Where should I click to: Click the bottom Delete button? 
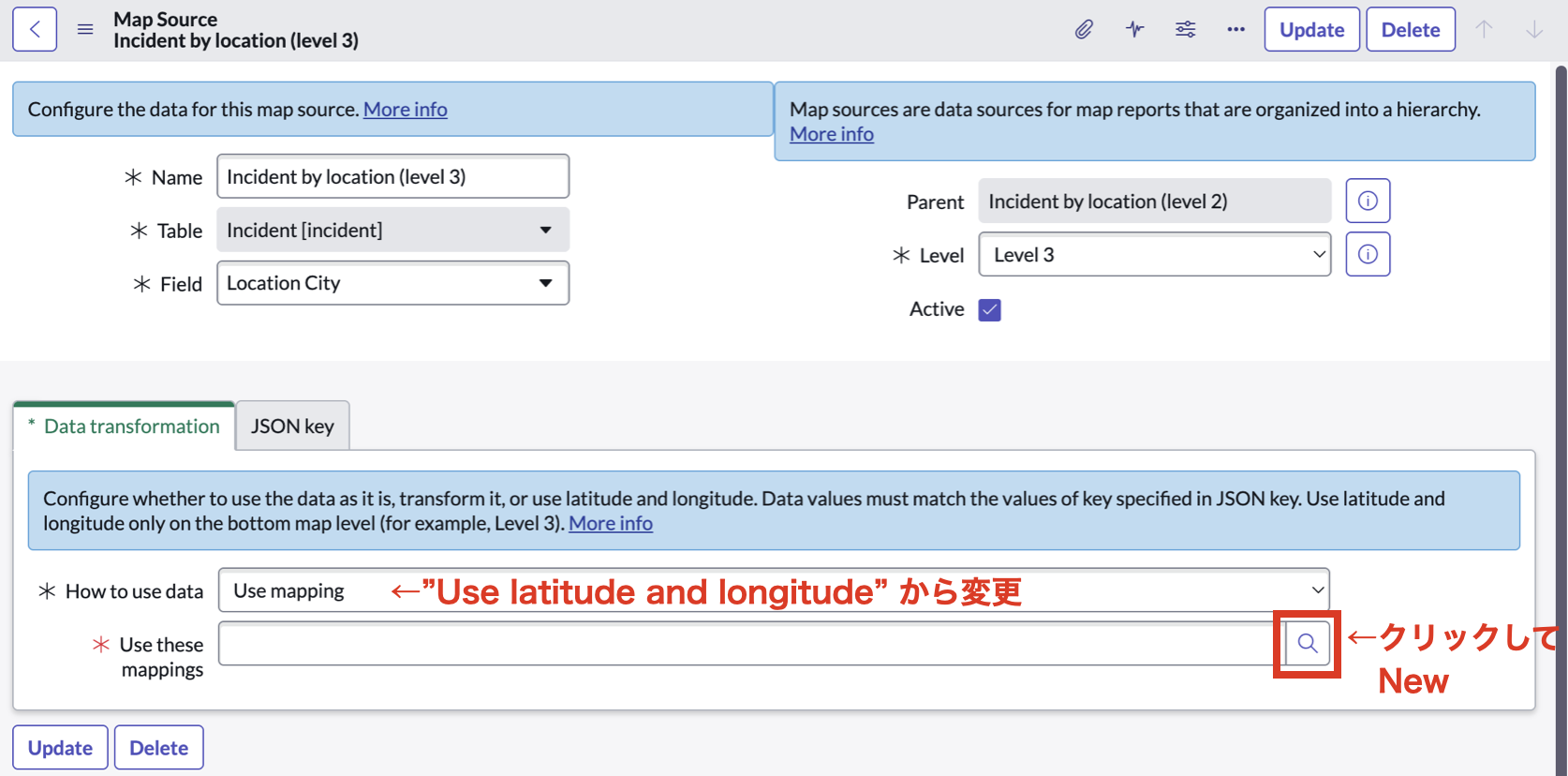(x=158, y=748)
